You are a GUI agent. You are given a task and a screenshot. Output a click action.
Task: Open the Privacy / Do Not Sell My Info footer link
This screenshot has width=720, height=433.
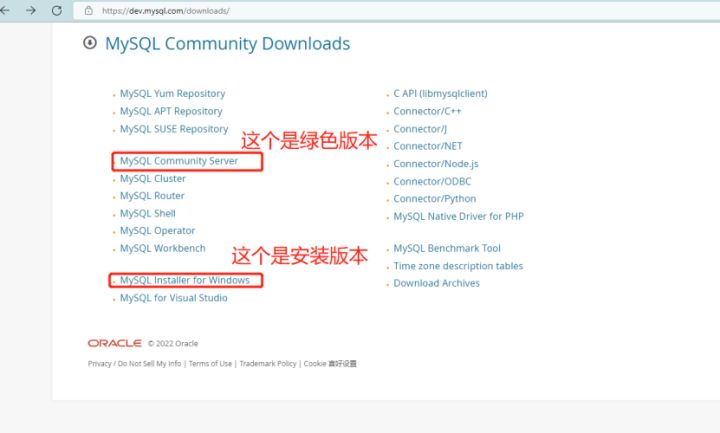pyautogui.click(x=135, y=364)
